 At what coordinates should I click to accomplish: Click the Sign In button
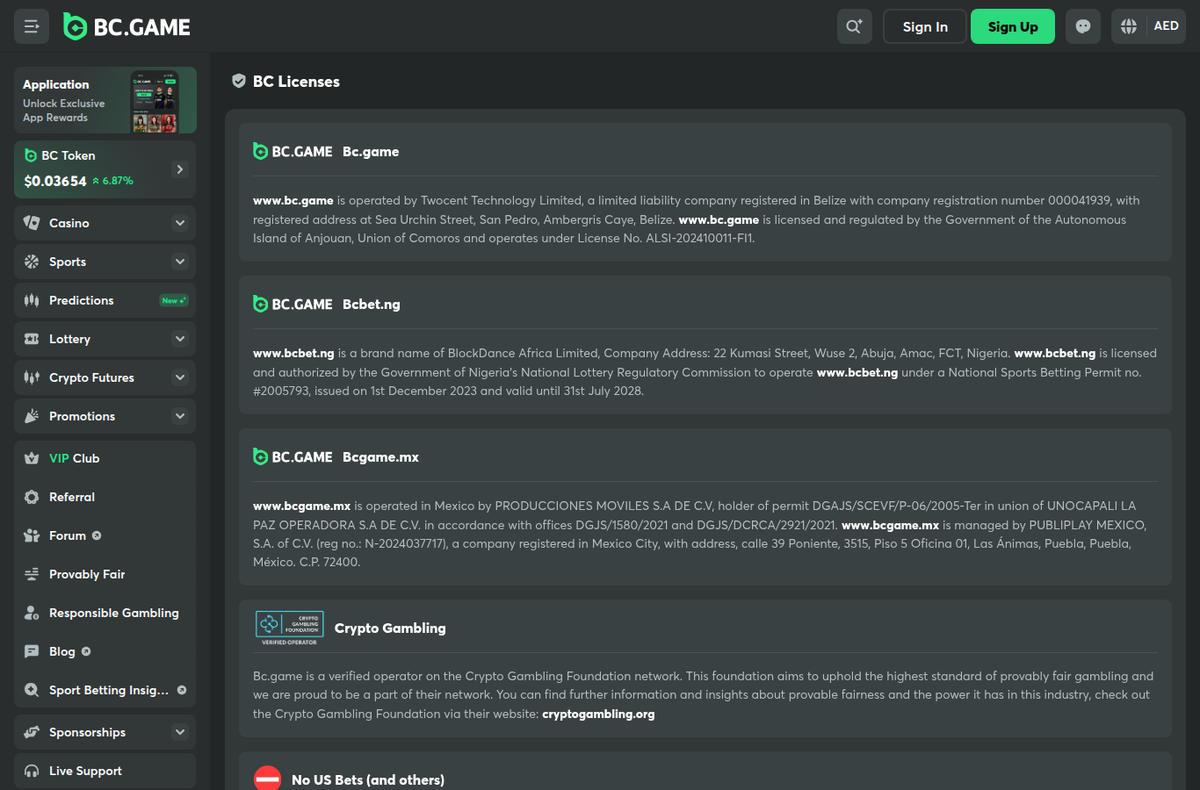(x=925, y=27)
